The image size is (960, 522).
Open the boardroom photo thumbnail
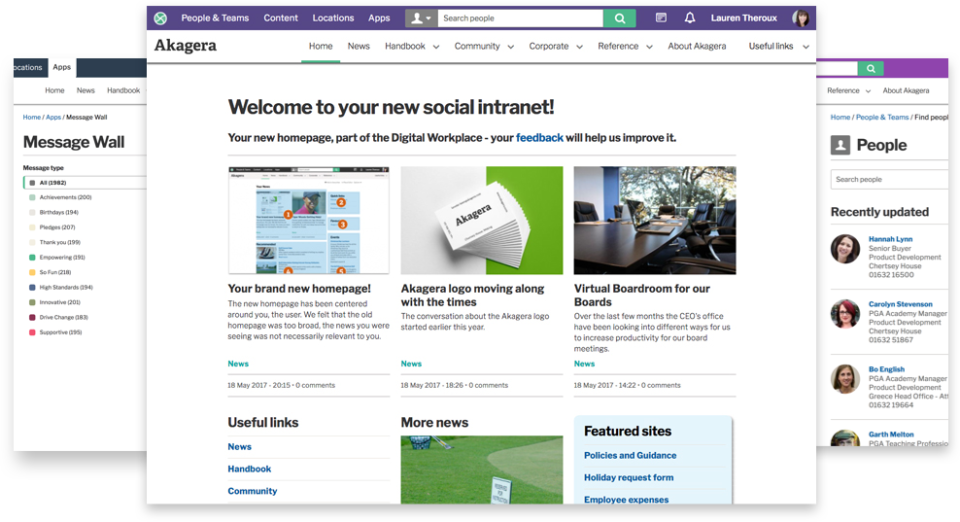coord(654,220)
